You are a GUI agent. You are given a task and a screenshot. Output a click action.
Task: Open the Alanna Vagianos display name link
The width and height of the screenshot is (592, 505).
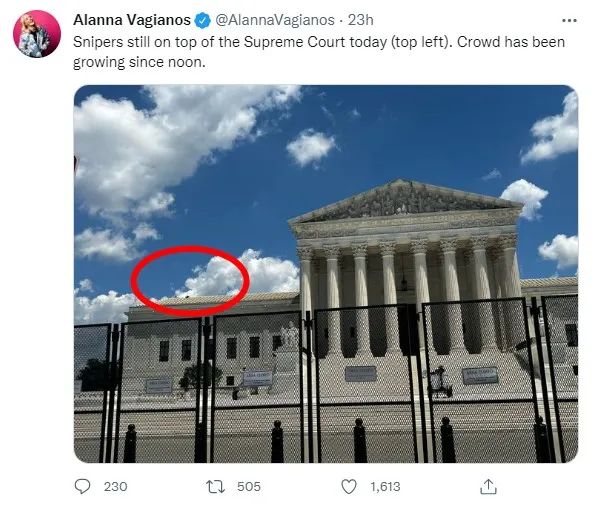(x=132, y=20)
